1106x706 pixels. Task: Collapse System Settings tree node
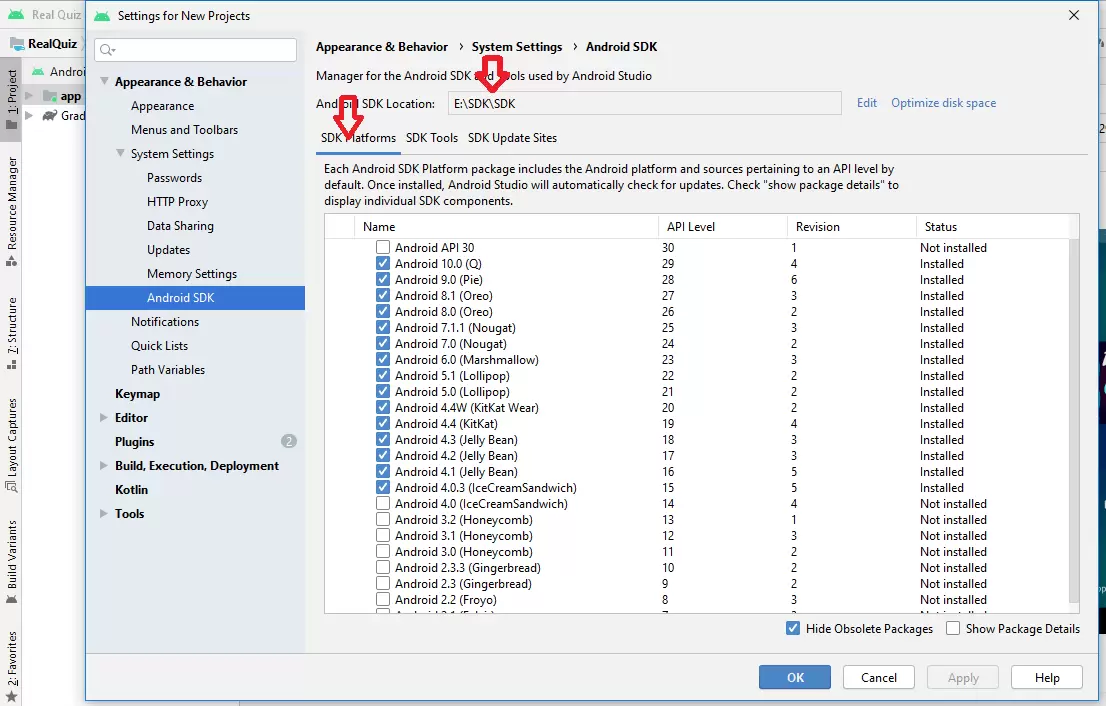tap(121, 153)
